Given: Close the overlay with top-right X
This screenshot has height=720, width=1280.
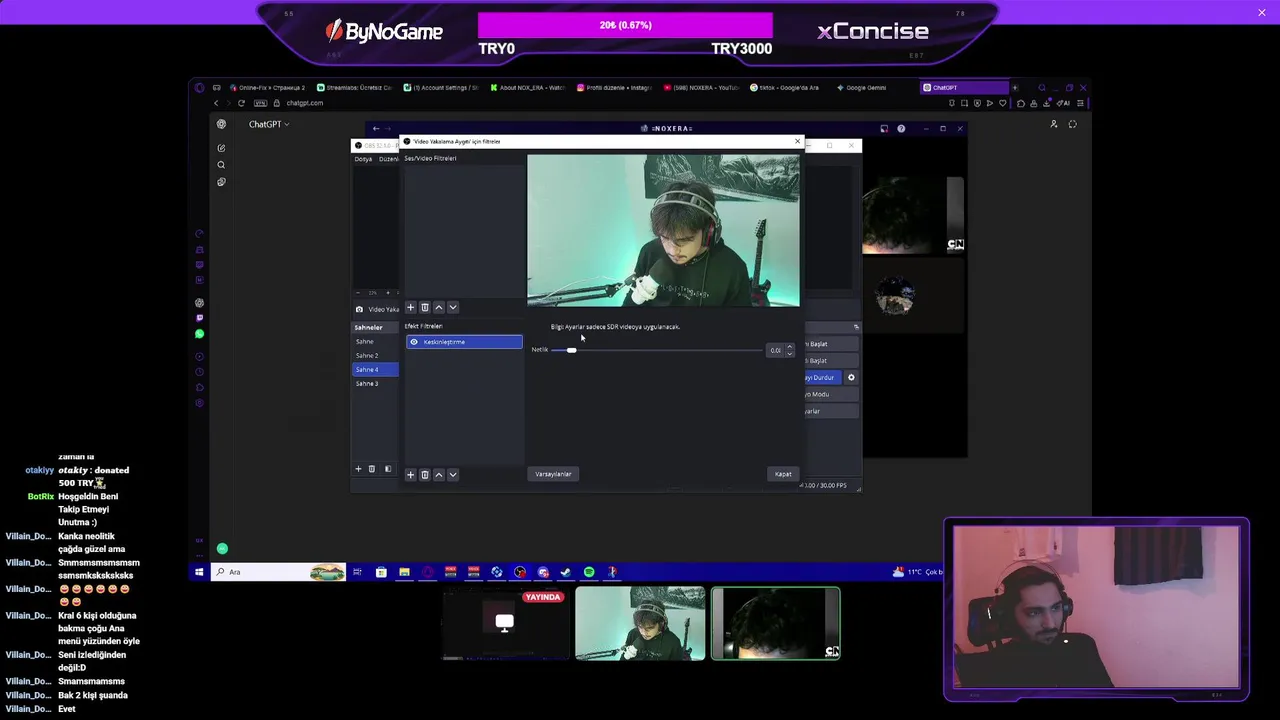Looking at the screenshot, I should coord(1262,12).
